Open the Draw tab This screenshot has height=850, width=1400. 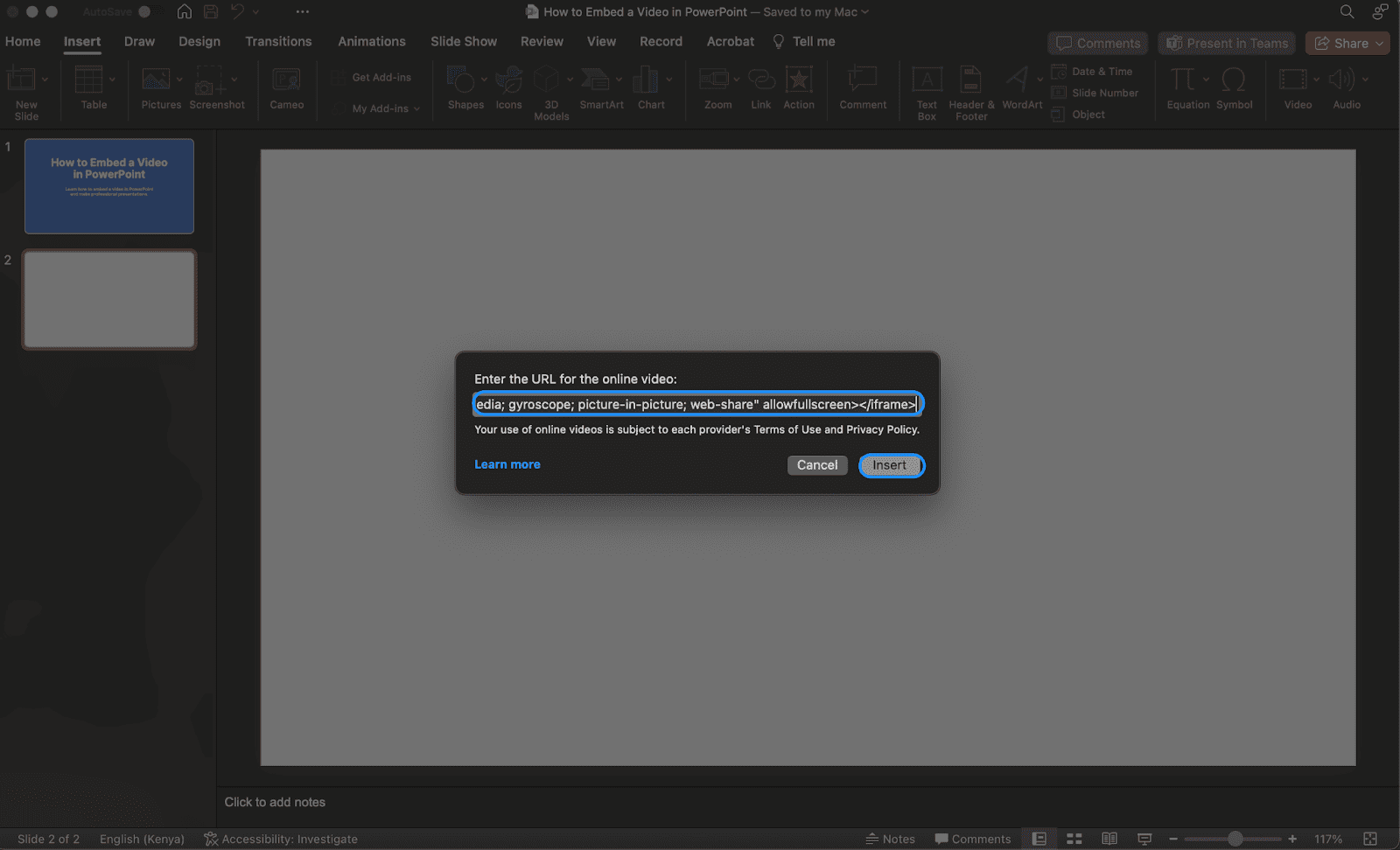point(139,41)
